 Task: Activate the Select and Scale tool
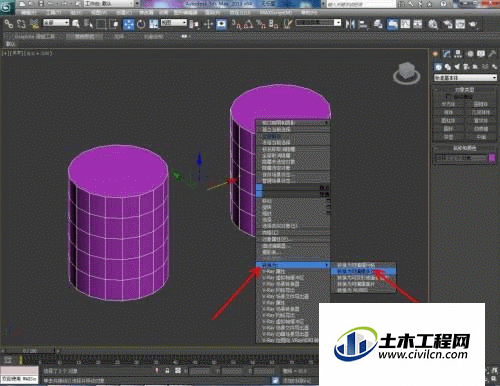pos(154,24)
